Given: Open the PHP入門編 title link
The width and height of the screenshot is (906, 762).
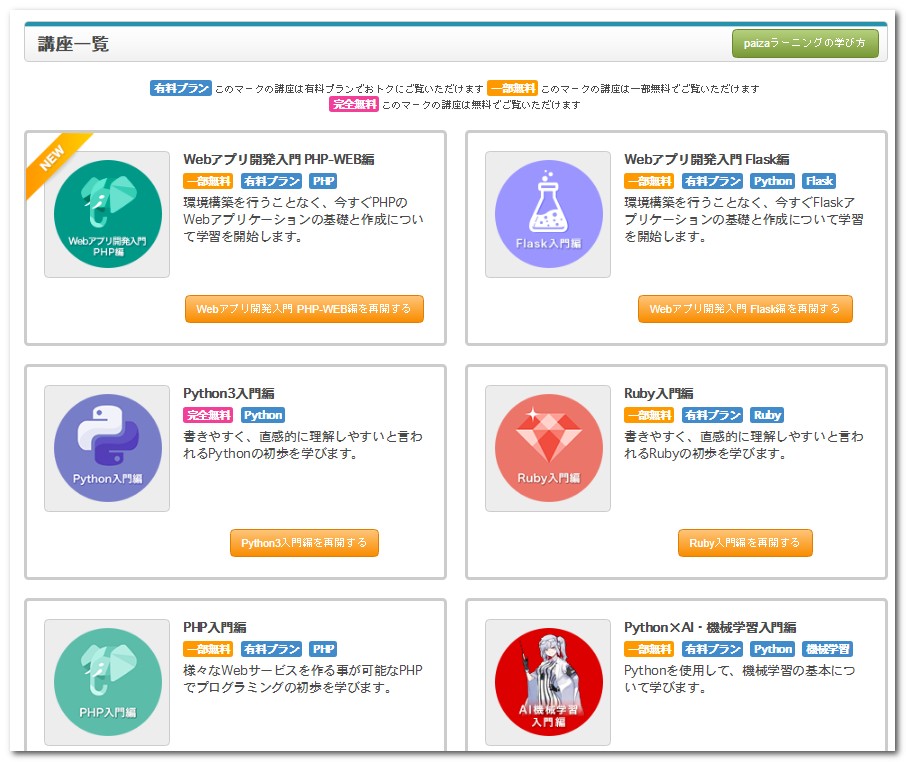Looking at the screenshot, I should click(x=215, y=627).
